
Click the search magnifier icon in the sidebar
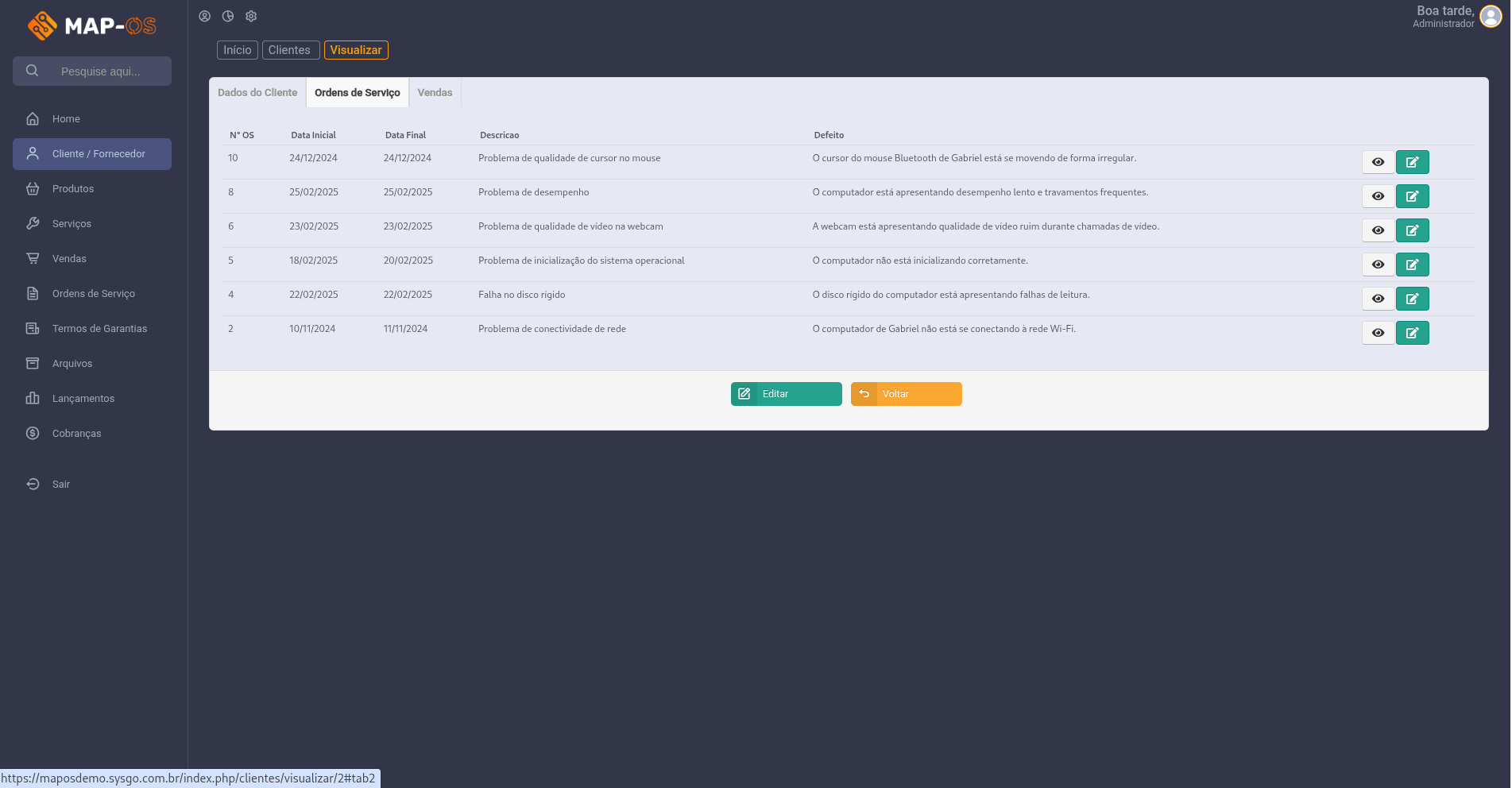click(33, 71)
